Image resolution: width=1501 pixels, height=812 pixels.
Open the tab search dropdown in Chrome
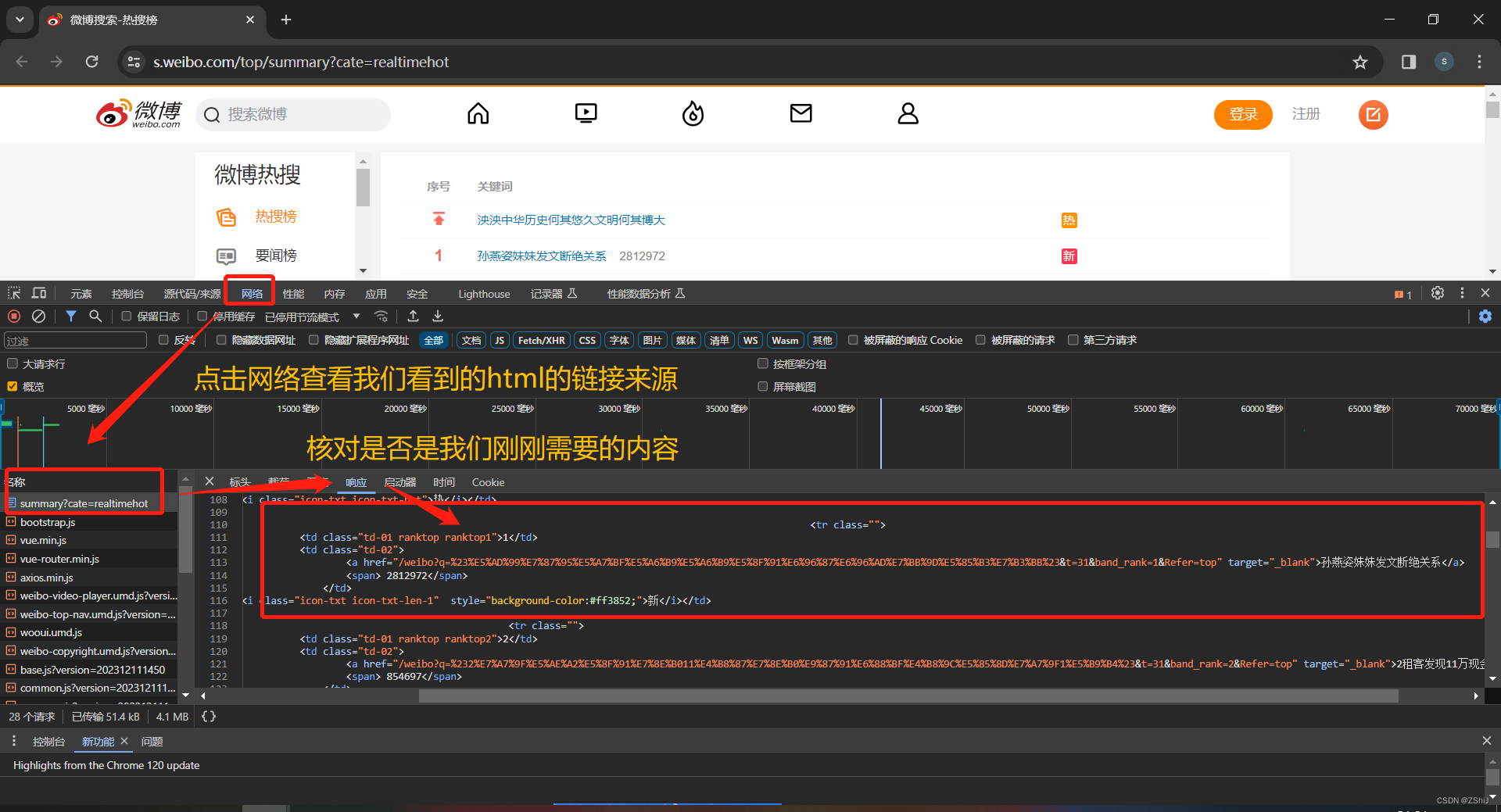click(x=20, y=20)
